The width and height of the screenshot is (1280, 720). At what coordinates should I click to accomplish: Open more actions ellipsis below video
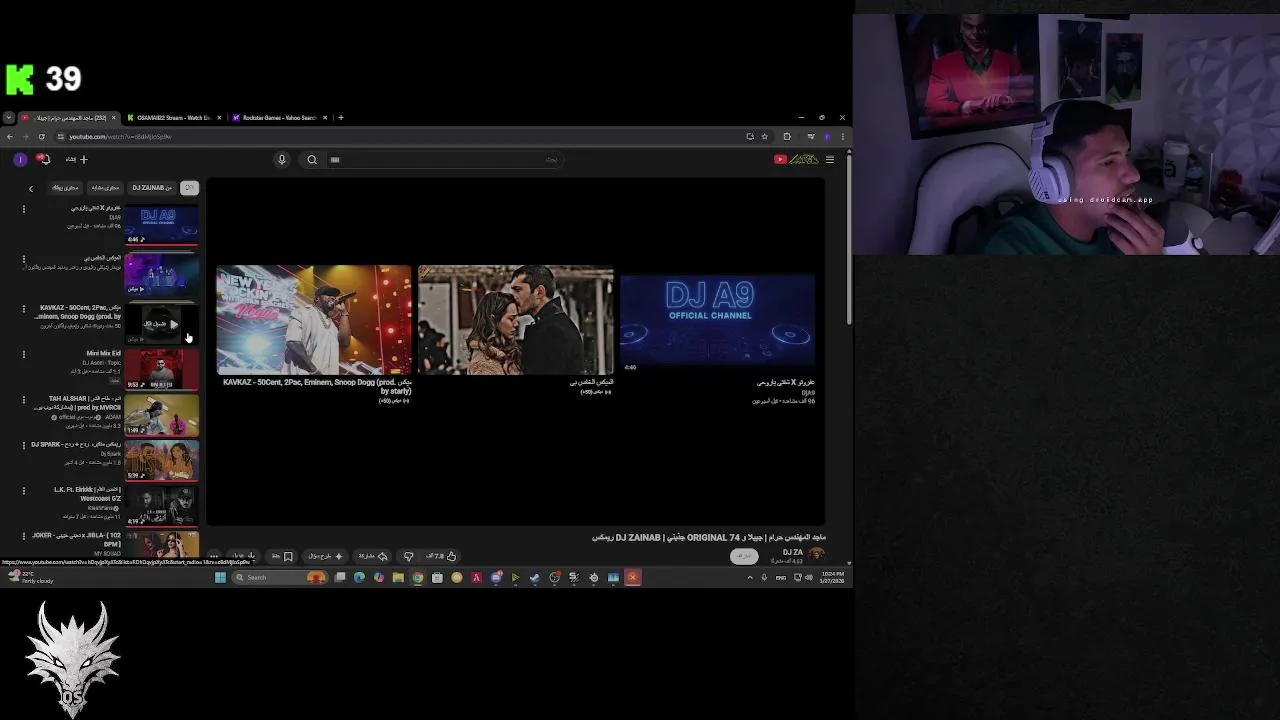213,556
